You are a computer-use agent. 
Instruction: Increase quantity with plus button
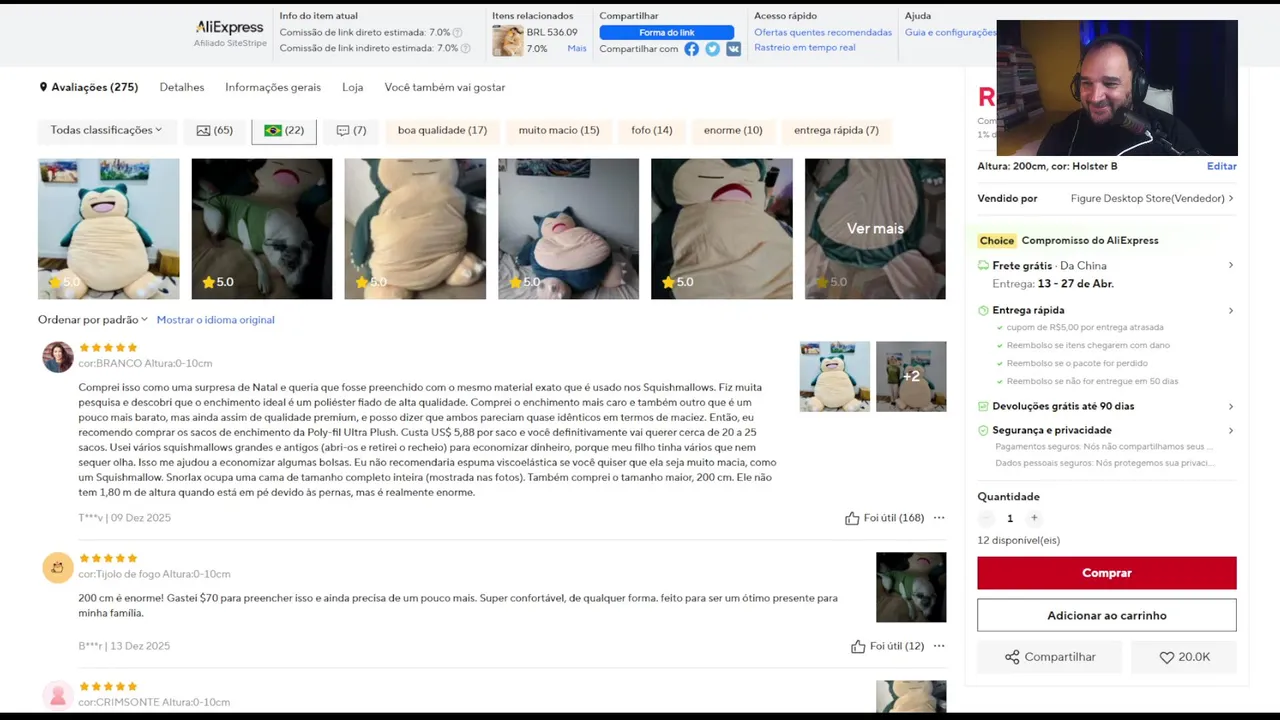click(1034, 518)
